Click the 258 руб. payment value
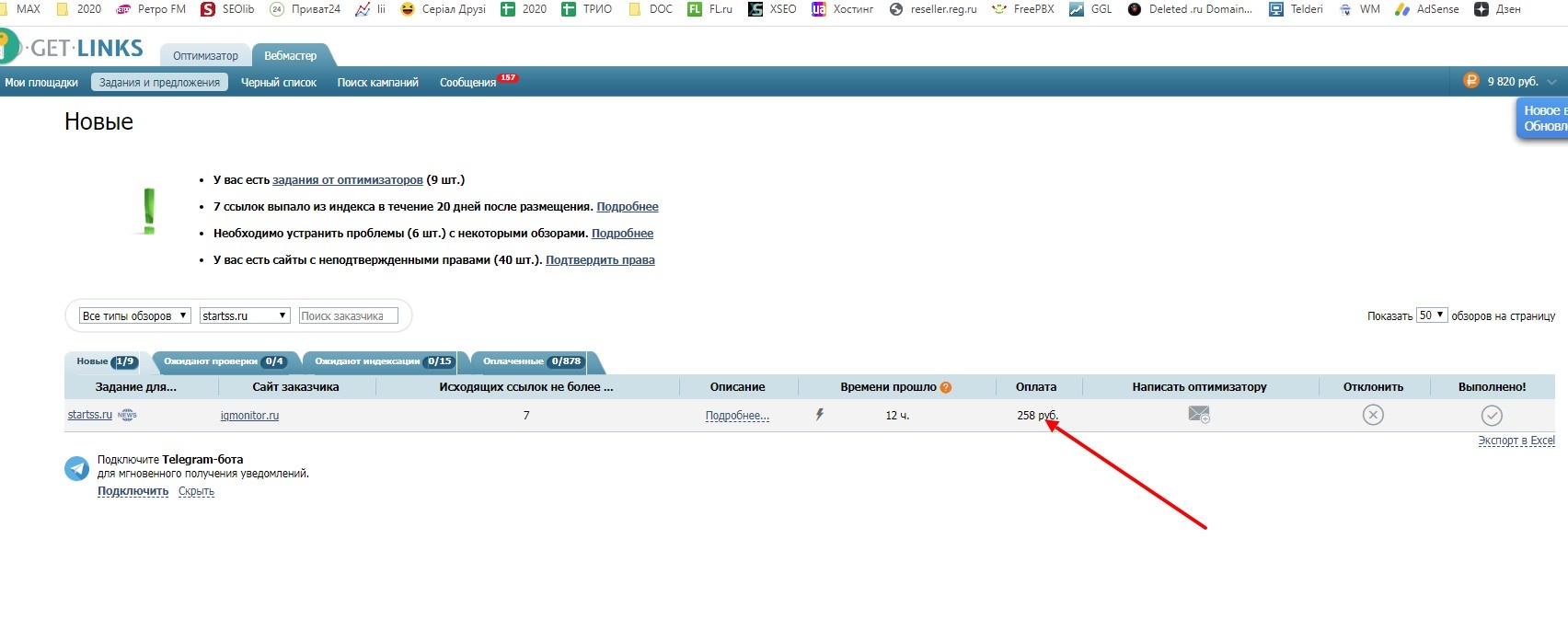1568x630 pixels. coord(1037,416)
